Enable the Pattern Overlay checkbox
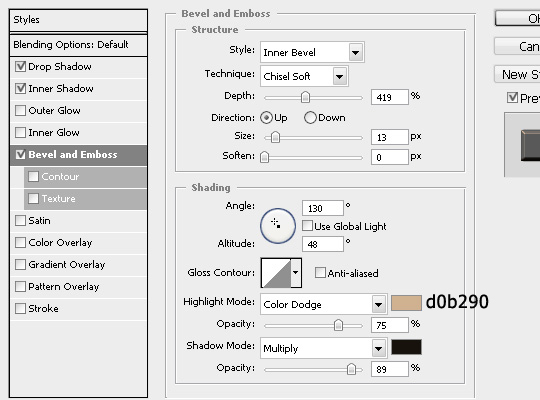The width and height of the screenshot is (540, 400). point(20,286)
